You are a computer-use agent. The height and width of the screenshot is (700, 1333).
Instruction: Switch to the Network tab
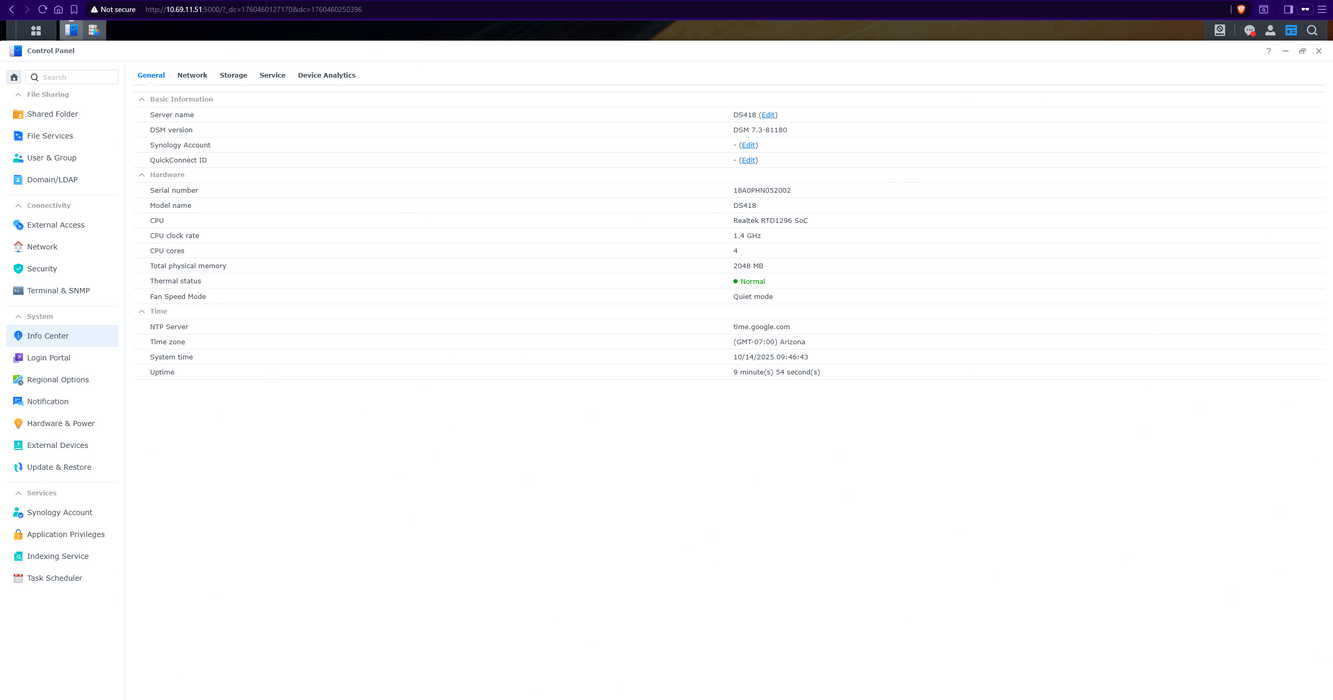point(192,75)
